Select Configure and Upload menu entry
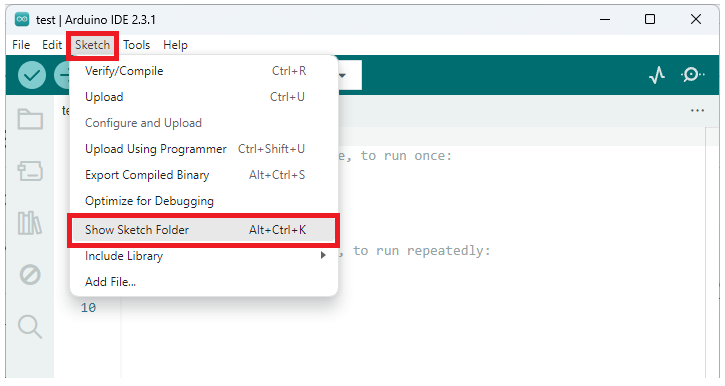This screenshot has width=725, height=386. 203,123
